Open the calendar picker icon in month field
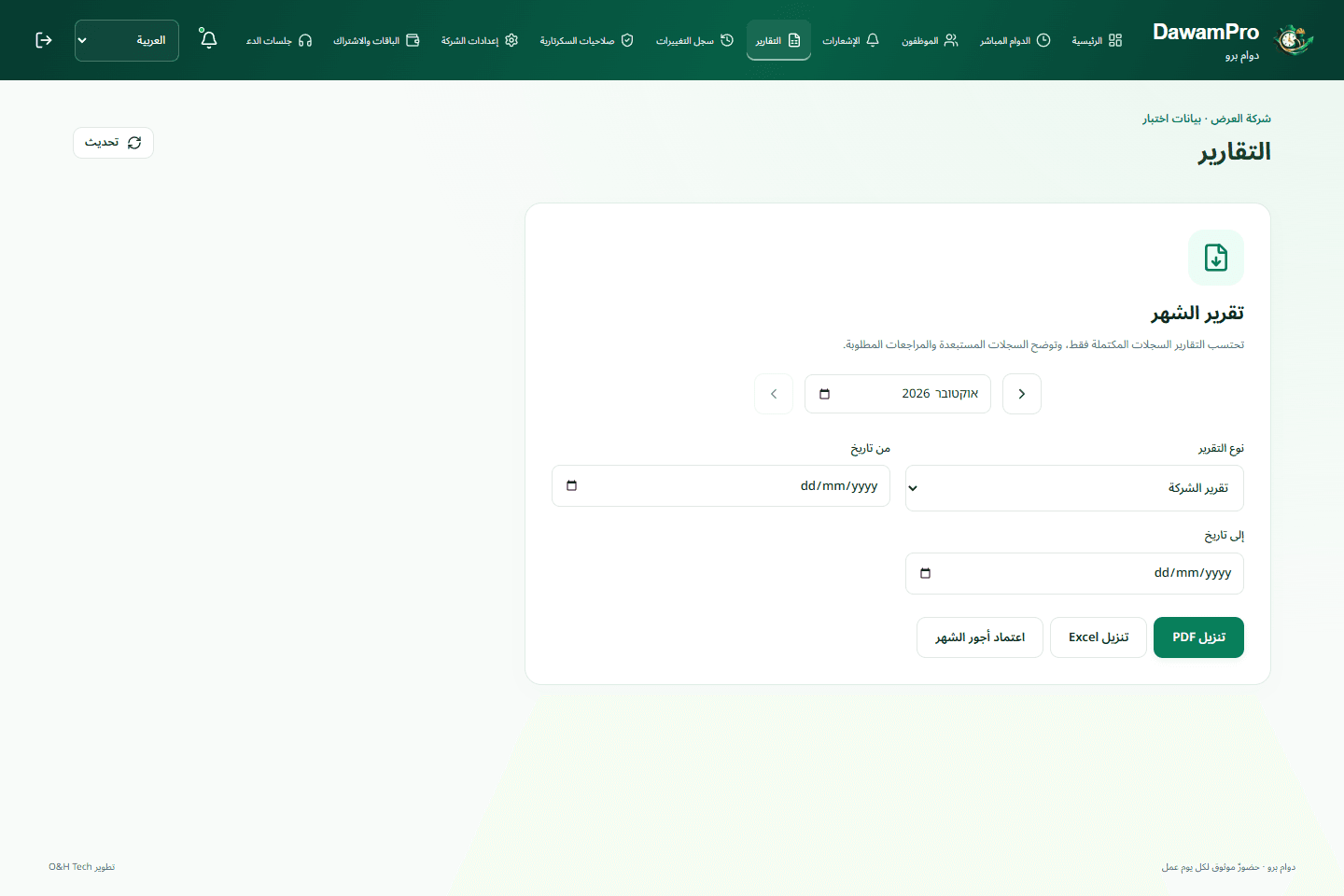This screenshot has height=896, width=1344. coord(824,394)
